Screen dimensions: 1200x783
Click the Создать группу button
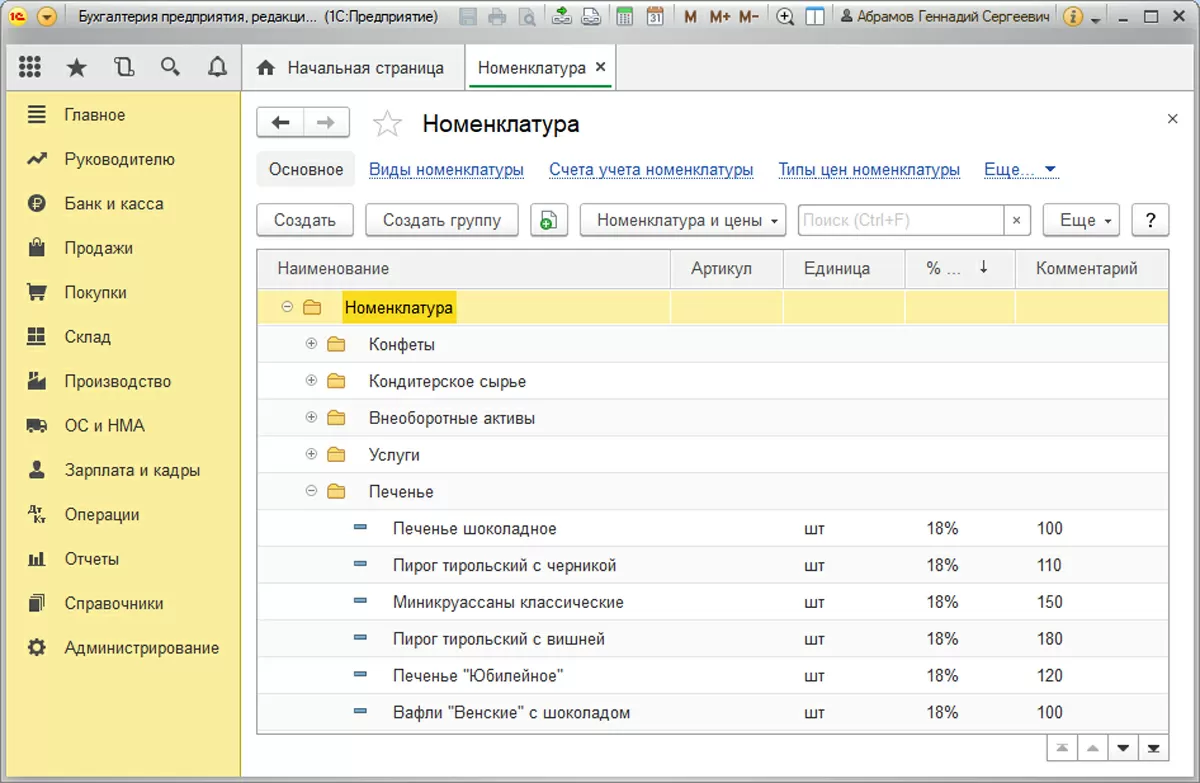(442, 220)
